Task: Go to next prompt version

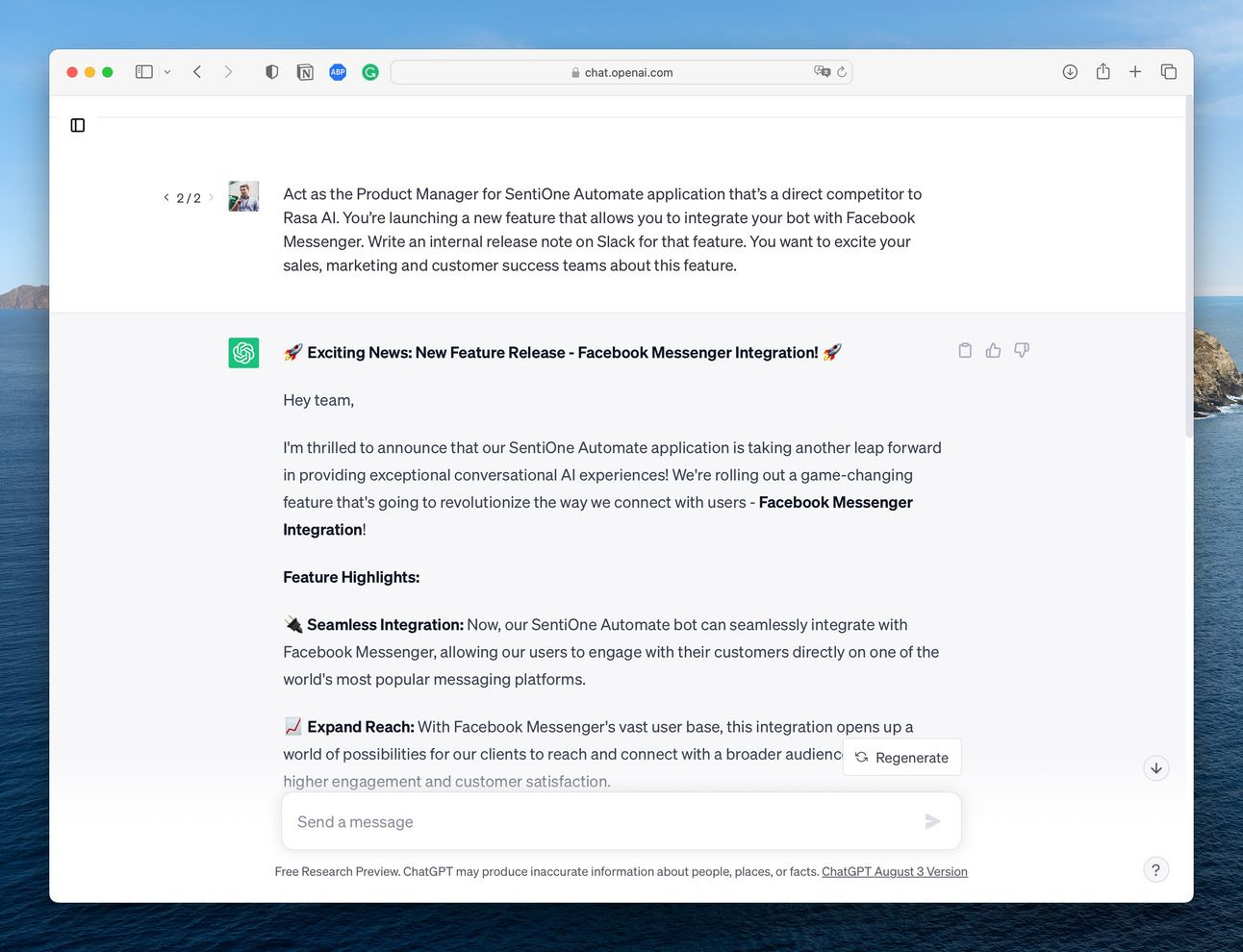Action: point(212,197)
